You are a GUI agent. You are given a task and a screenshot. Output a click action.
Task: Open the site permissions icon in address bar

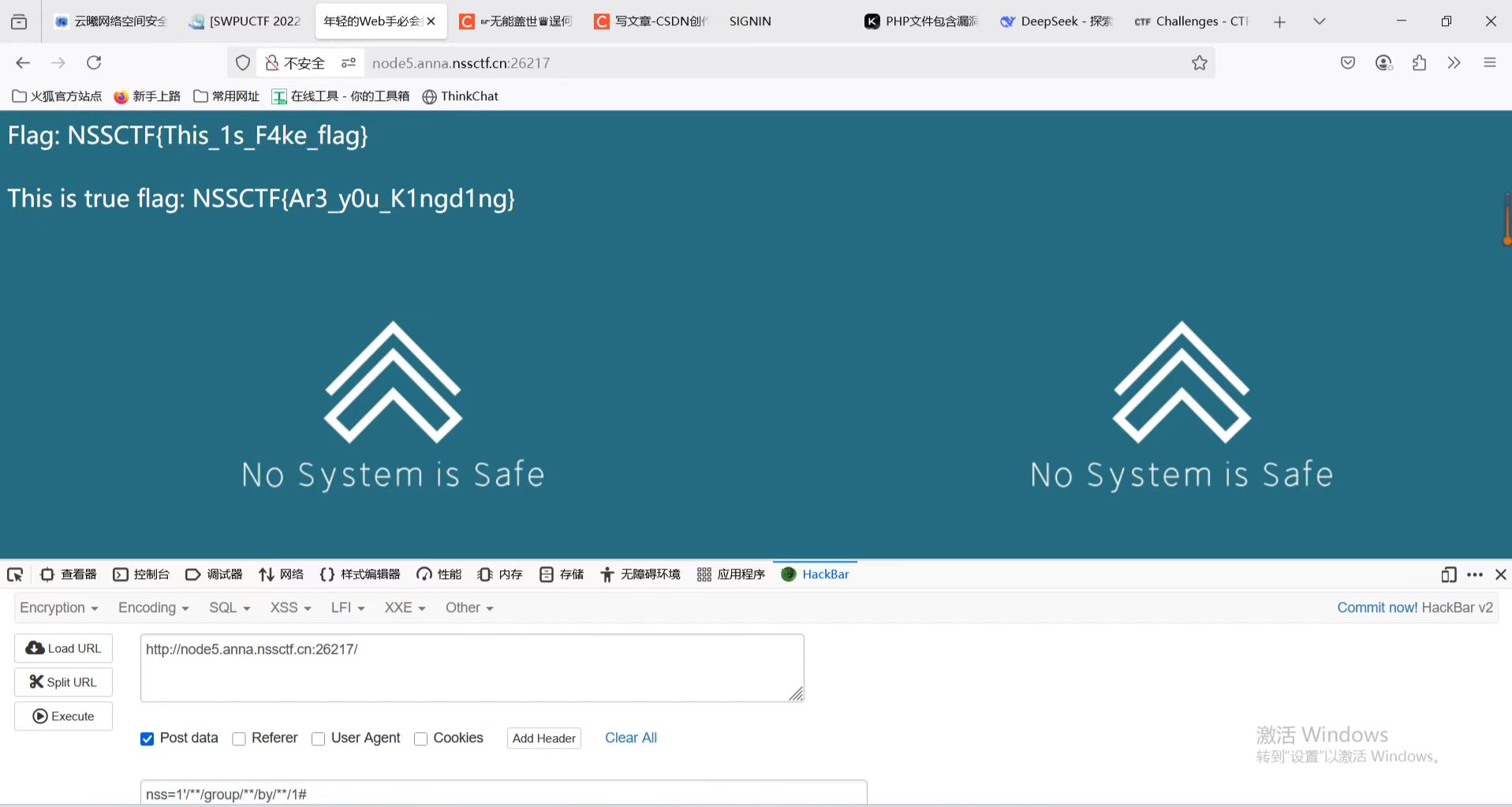[348, 62]
